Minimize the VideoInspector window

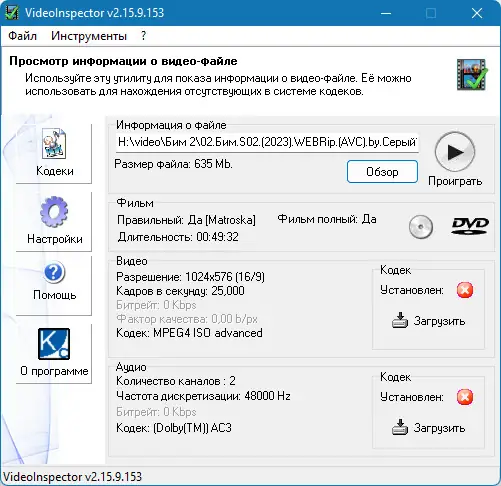coord(386,13)
